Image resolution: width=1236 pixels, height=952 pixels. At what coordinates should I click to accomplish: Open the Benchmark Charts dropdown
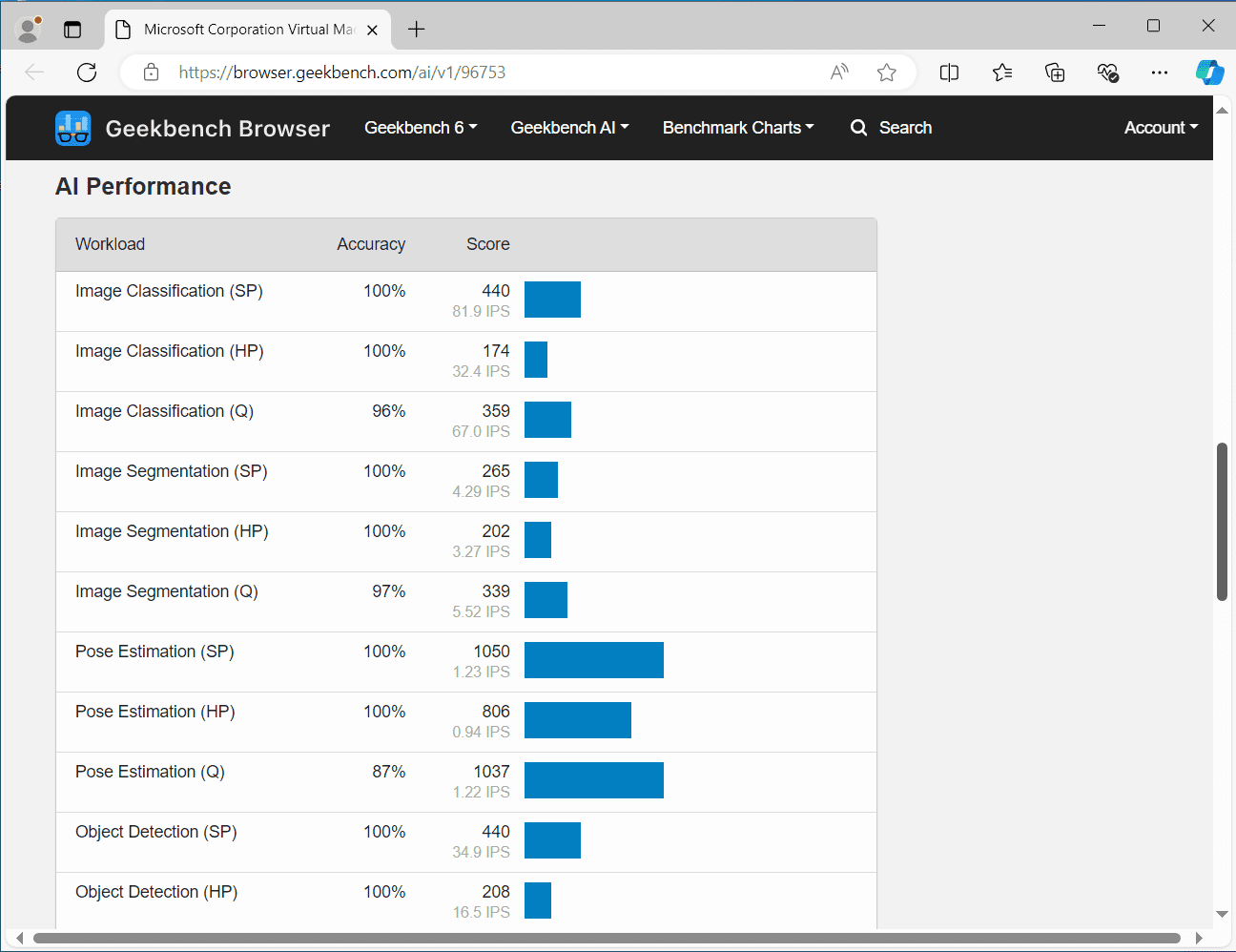pyautogui.click(x=738, y=128)
